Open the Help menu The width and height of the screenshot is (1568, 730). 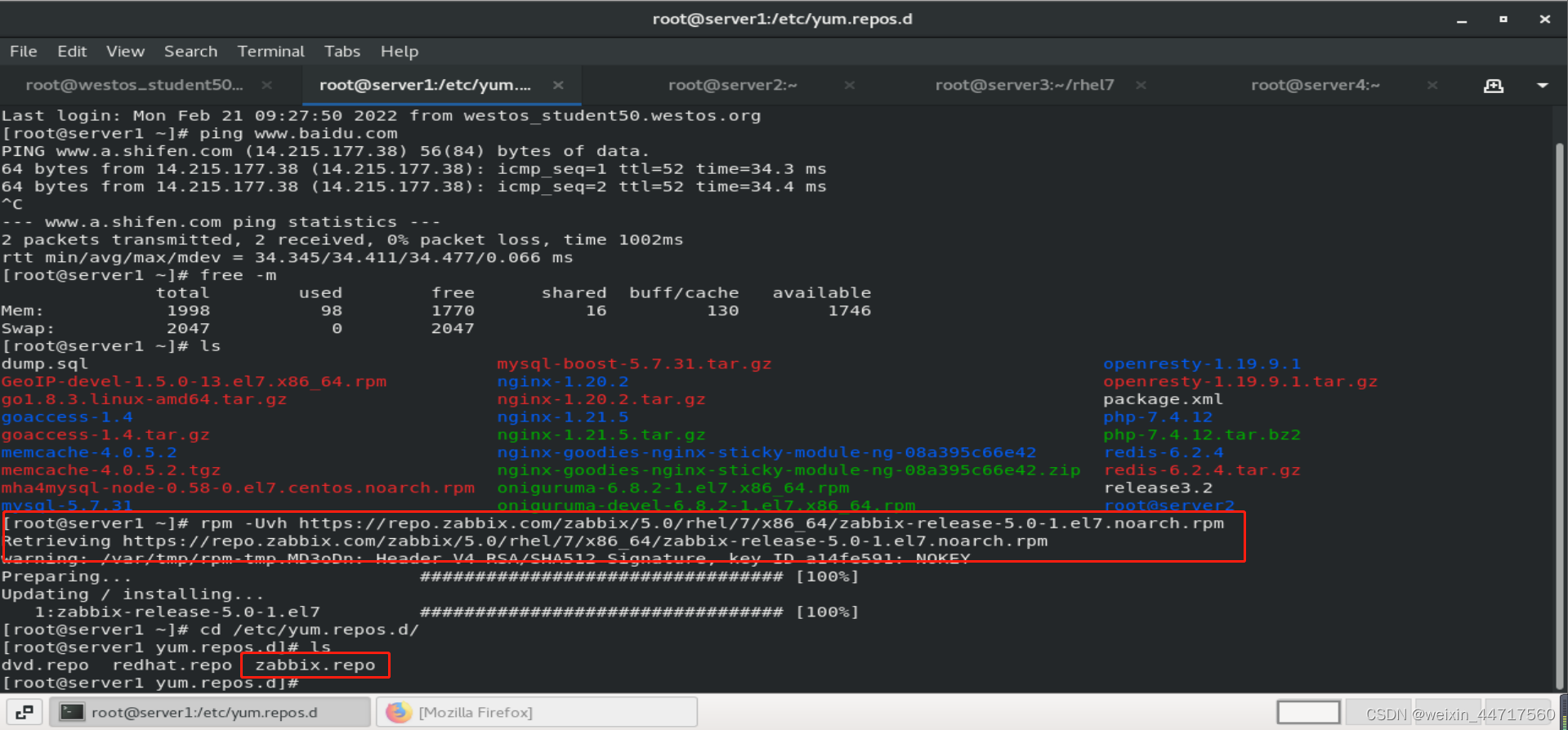(x=399, y=51)
